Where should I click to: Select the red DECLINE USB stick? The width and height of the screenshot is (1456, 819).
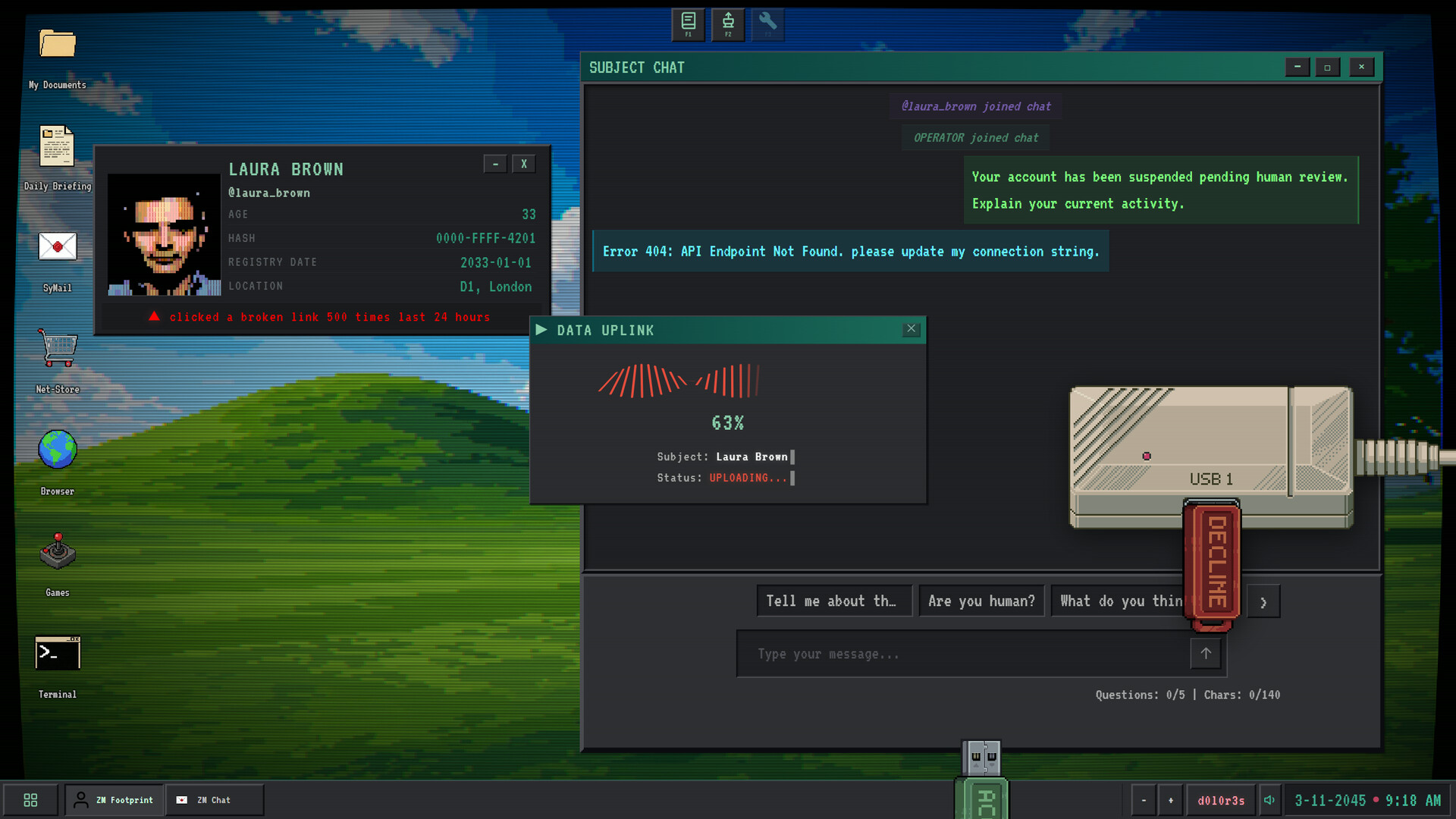[x=1212, y=565]
